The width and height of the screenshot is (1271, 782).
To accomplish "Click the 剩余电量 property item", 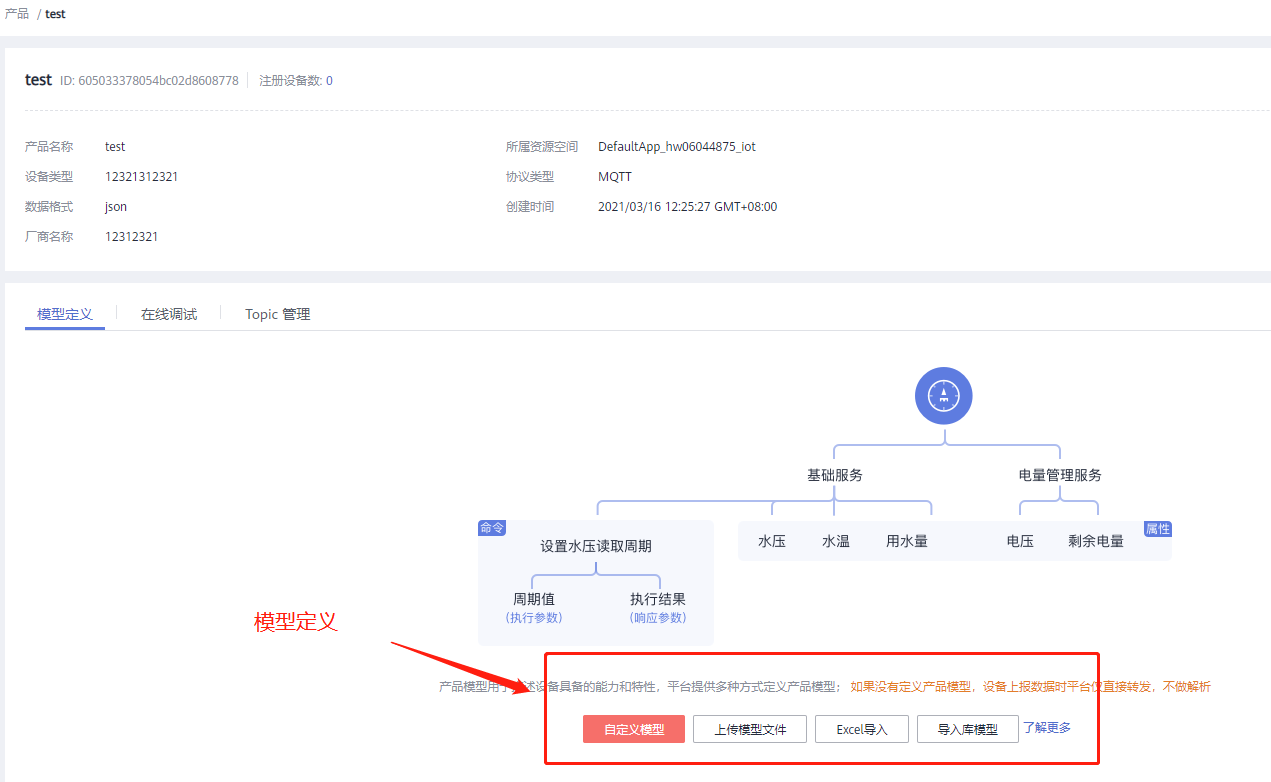I will pyautogui.click(x=1095, y=541).
